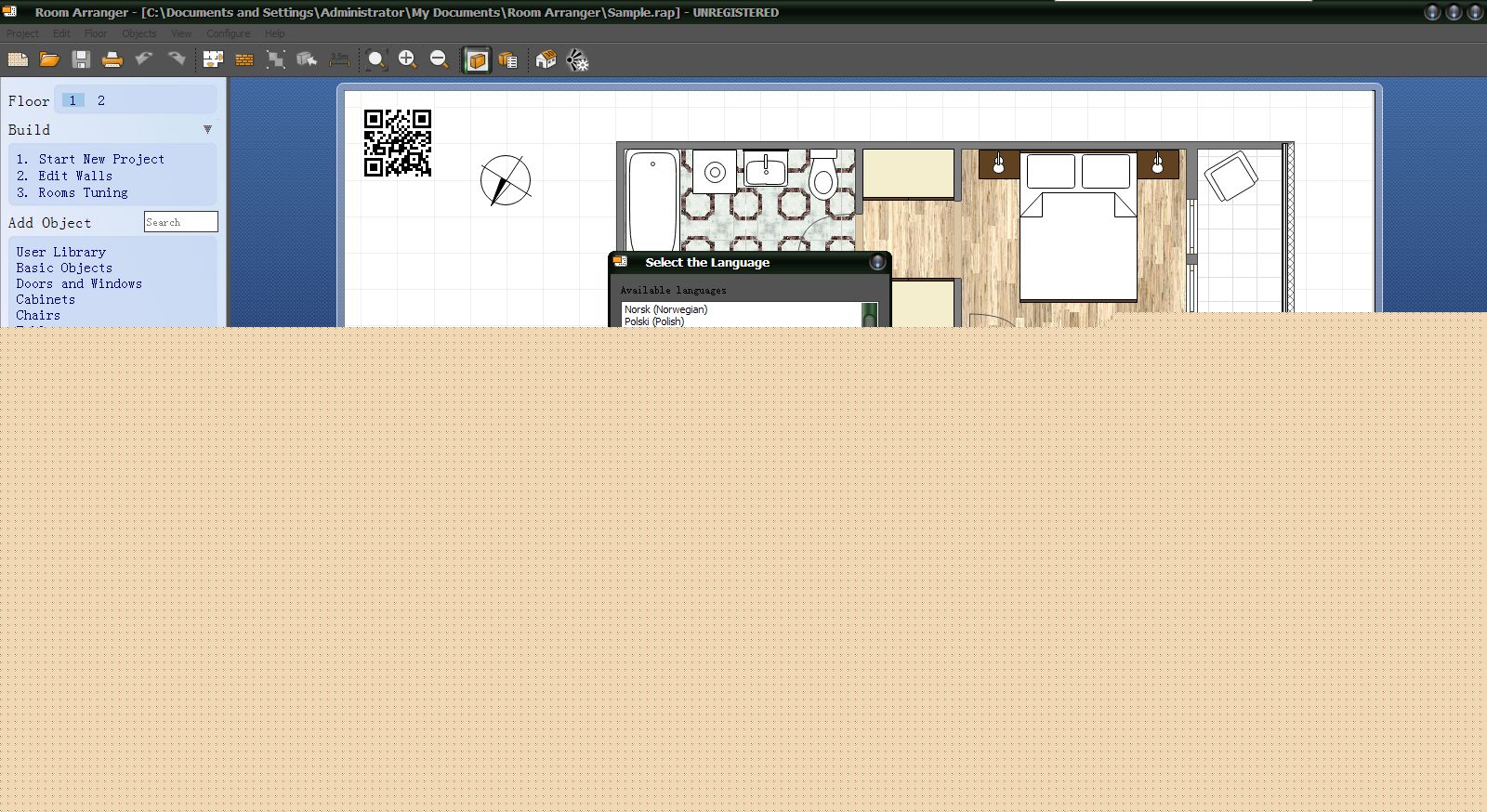Click Rooms Tuning step
1487x812 pixels.
(83, 192)
